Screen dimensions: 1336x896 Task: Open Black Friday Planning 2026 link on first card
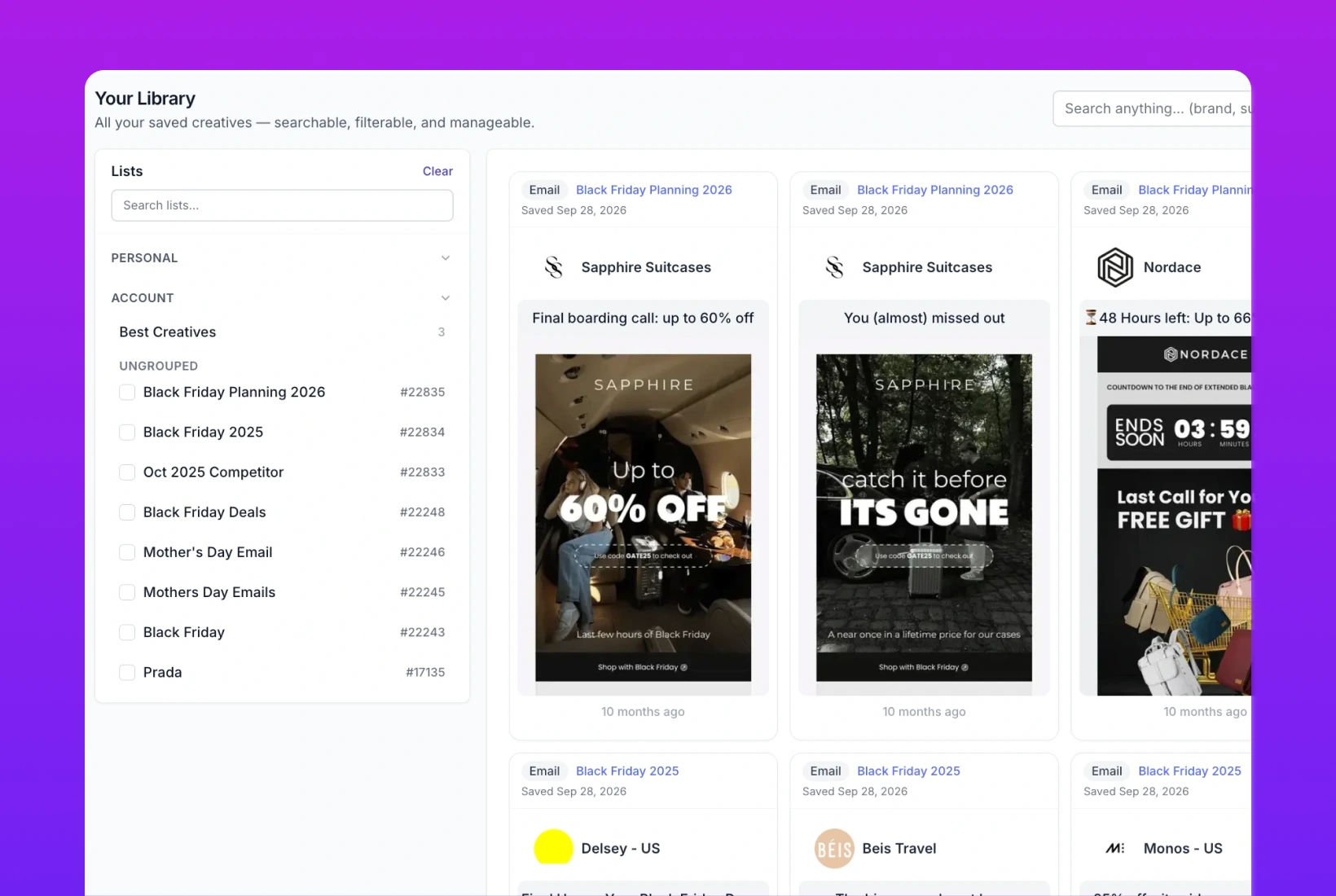pyautogui.click(x=654, y=190)
